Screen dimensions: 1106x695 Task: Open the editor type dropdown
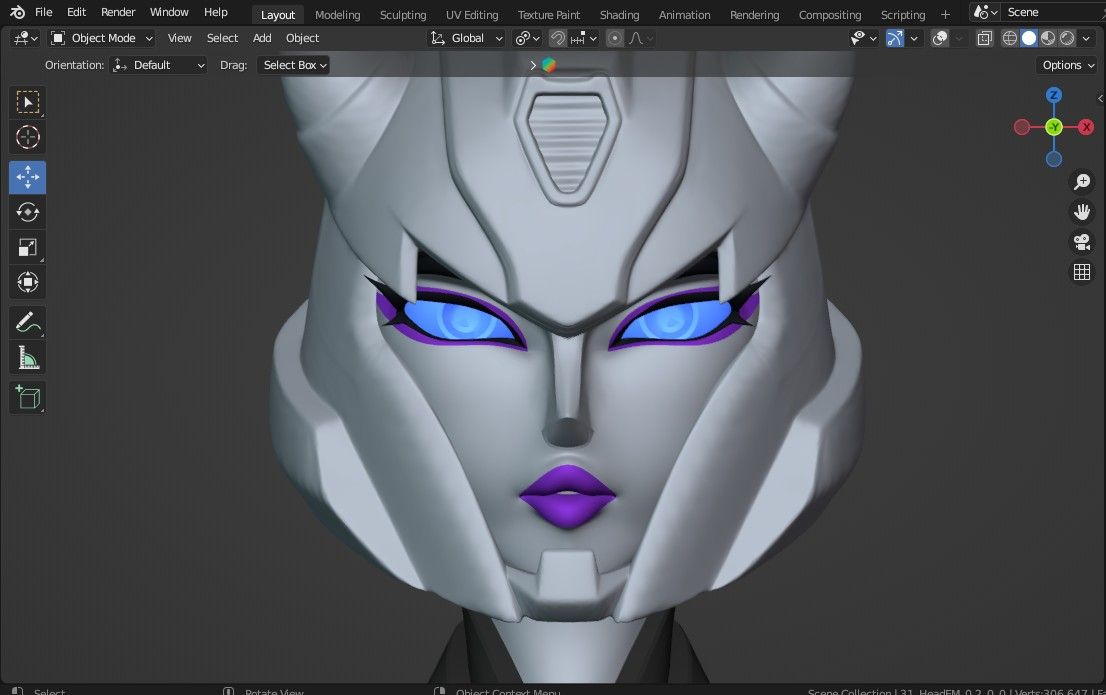25,38
